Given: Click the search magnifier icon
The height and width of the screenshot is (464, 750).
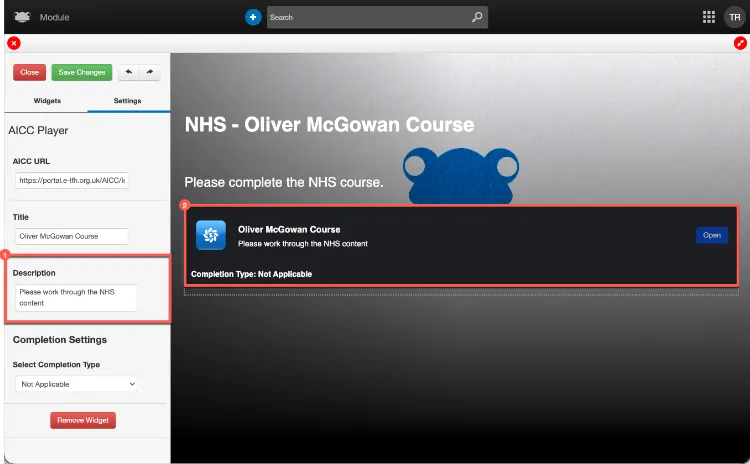Looking at the screenshot, I should pyautogui.click(x=476, y=17).
